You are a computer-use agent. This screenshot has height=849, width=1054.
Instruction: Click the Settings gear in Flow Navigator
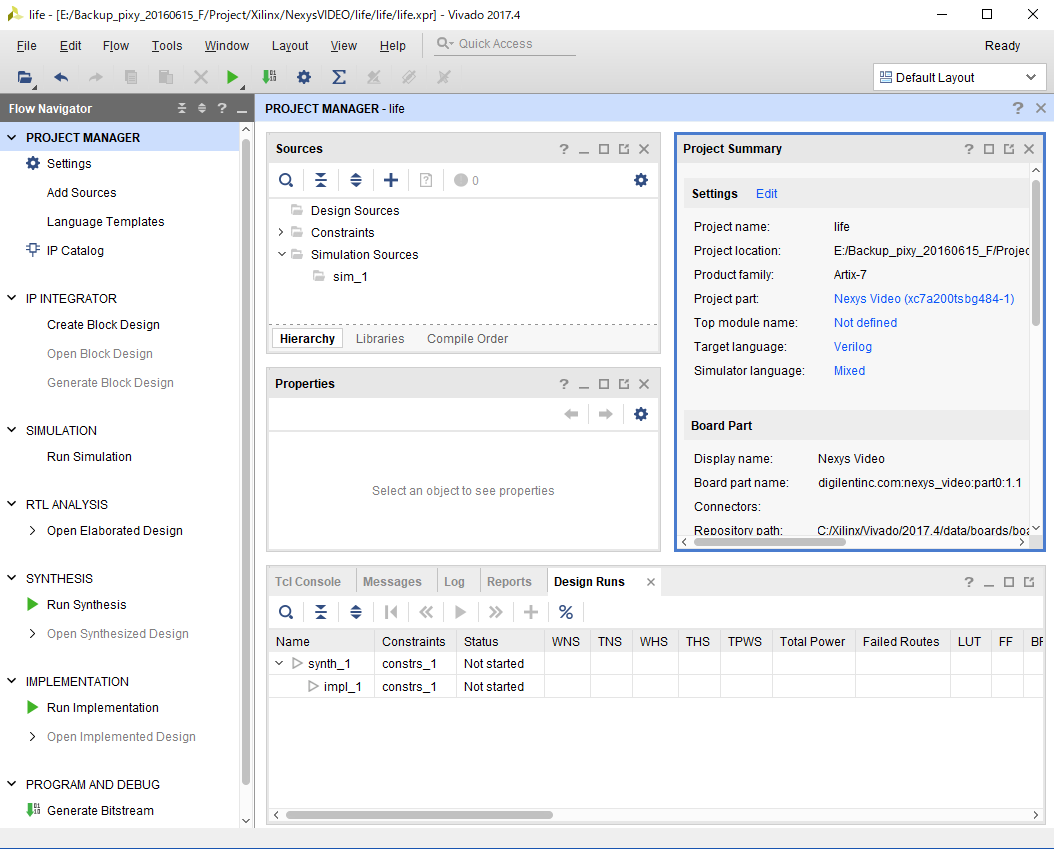(33, 163)
